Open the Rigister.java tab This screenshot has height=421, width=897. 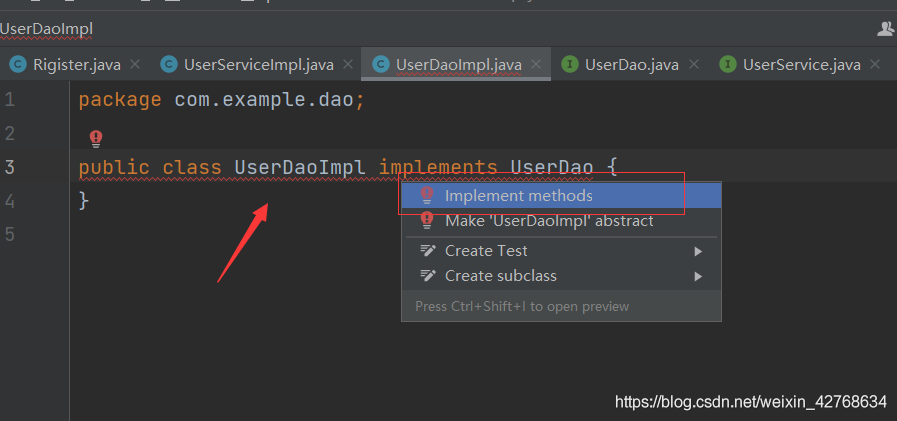tap(77, 65)
